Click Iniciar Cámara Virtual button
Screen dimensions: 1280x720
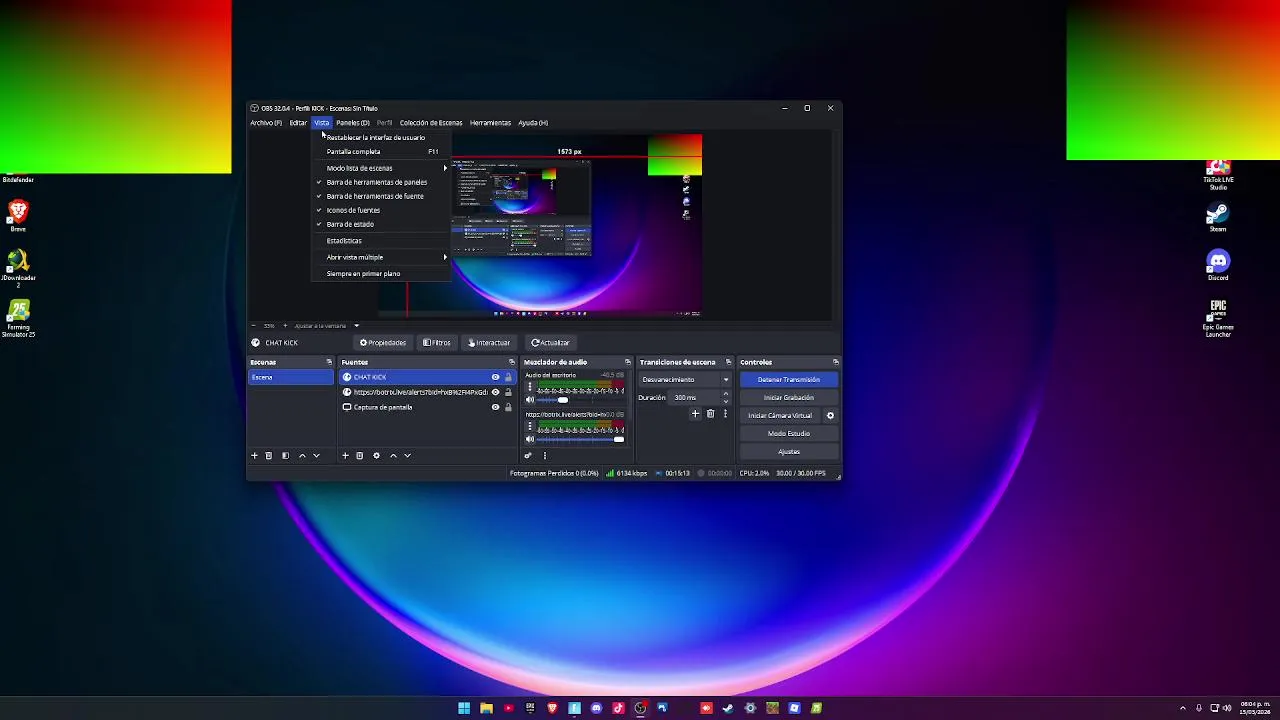pos(780,416)
